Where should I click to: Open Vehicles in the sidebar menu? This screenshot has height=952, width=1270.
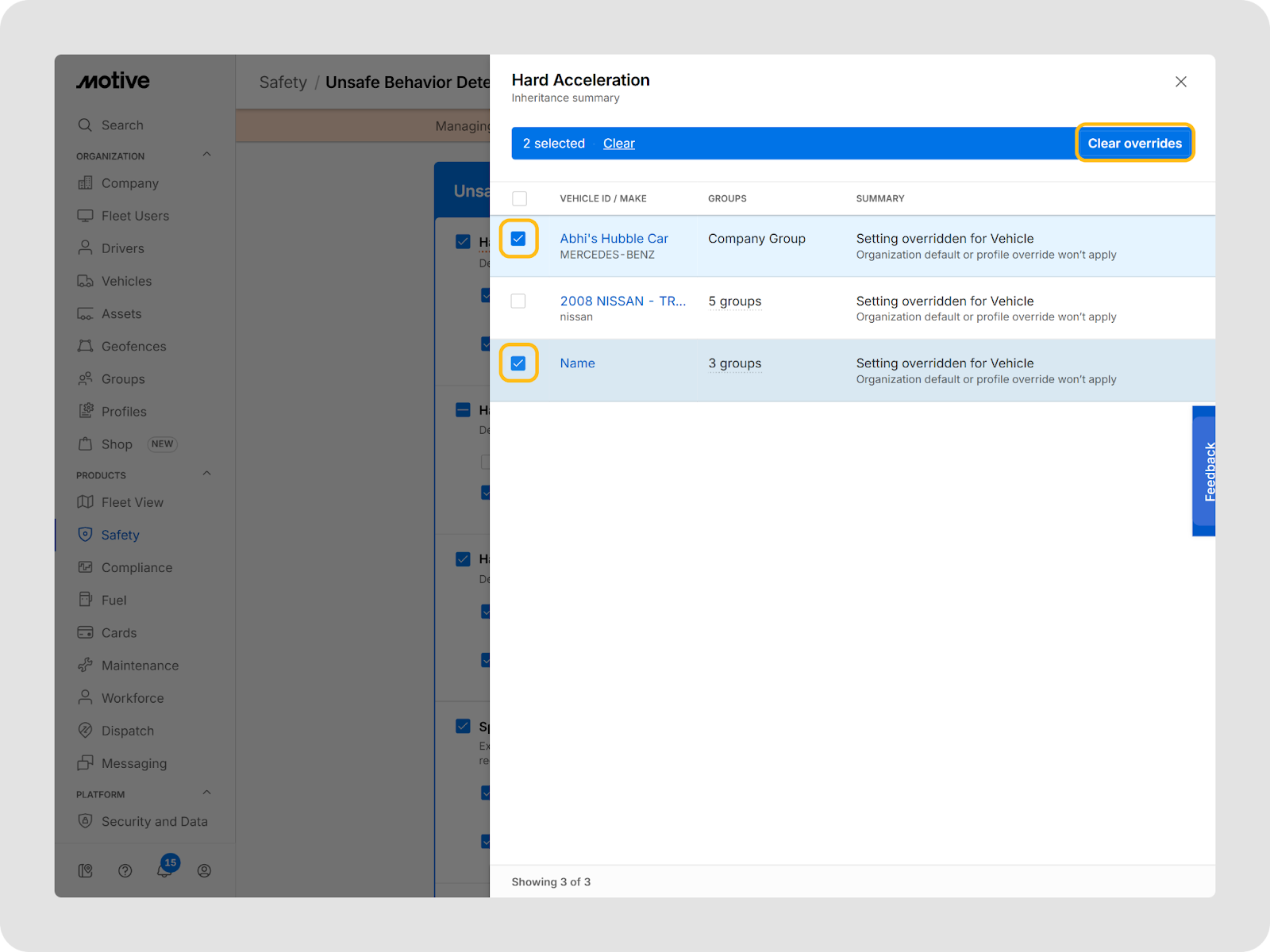point(126,281)
